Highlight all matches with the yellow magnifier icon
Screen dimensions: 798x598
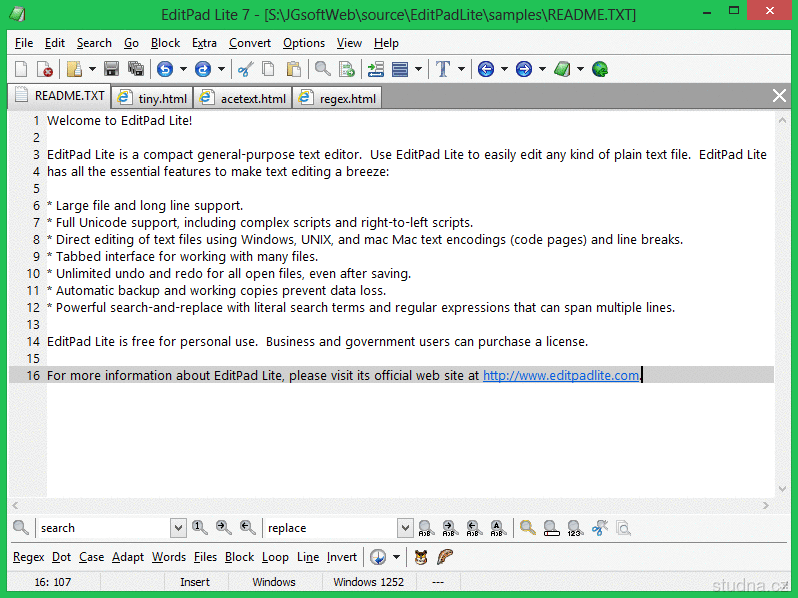click(x=527, y=528)
